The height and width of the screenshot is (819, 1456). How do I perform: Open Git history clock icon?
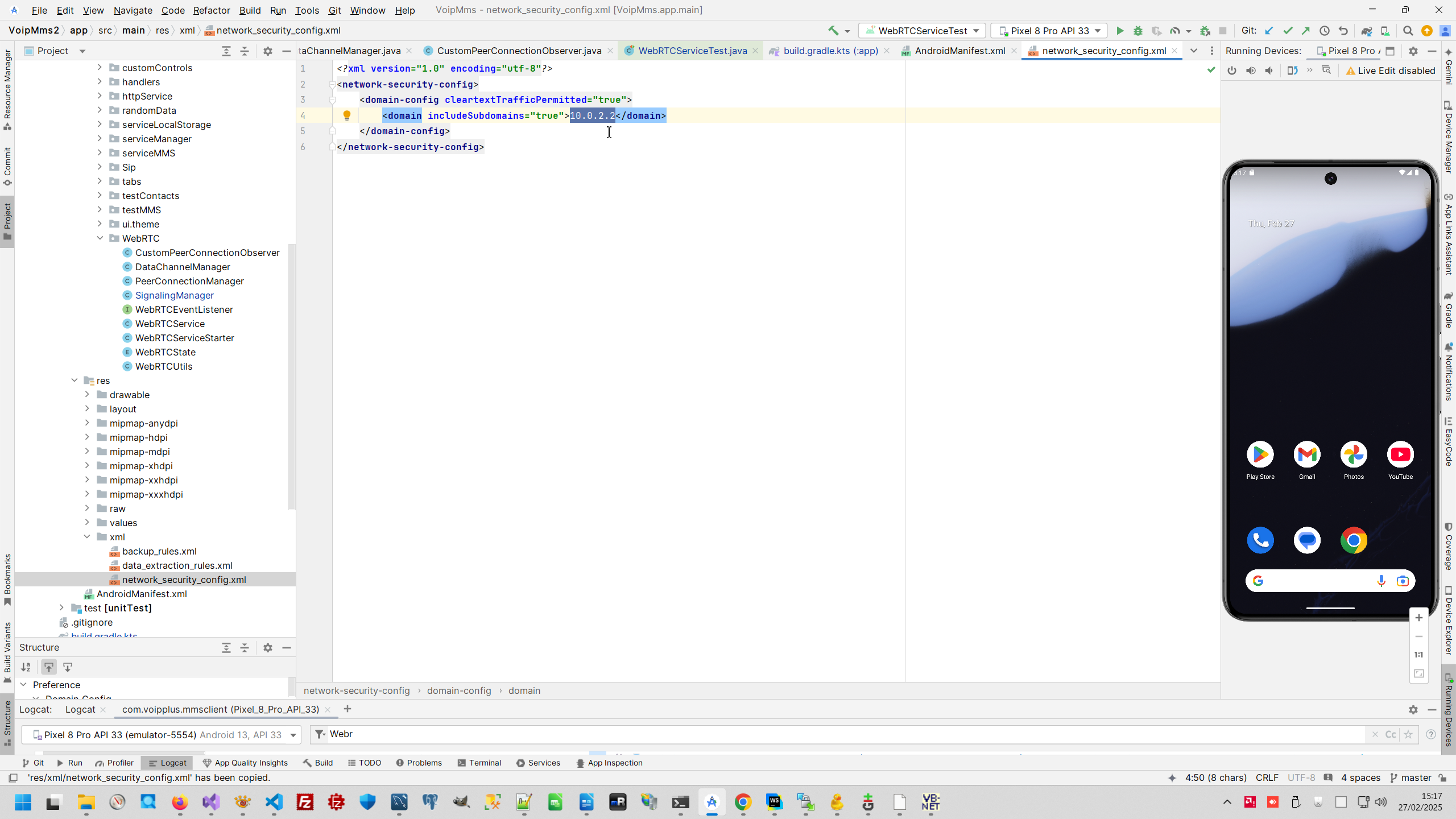pyautogui.click(x=1324, y=31)
